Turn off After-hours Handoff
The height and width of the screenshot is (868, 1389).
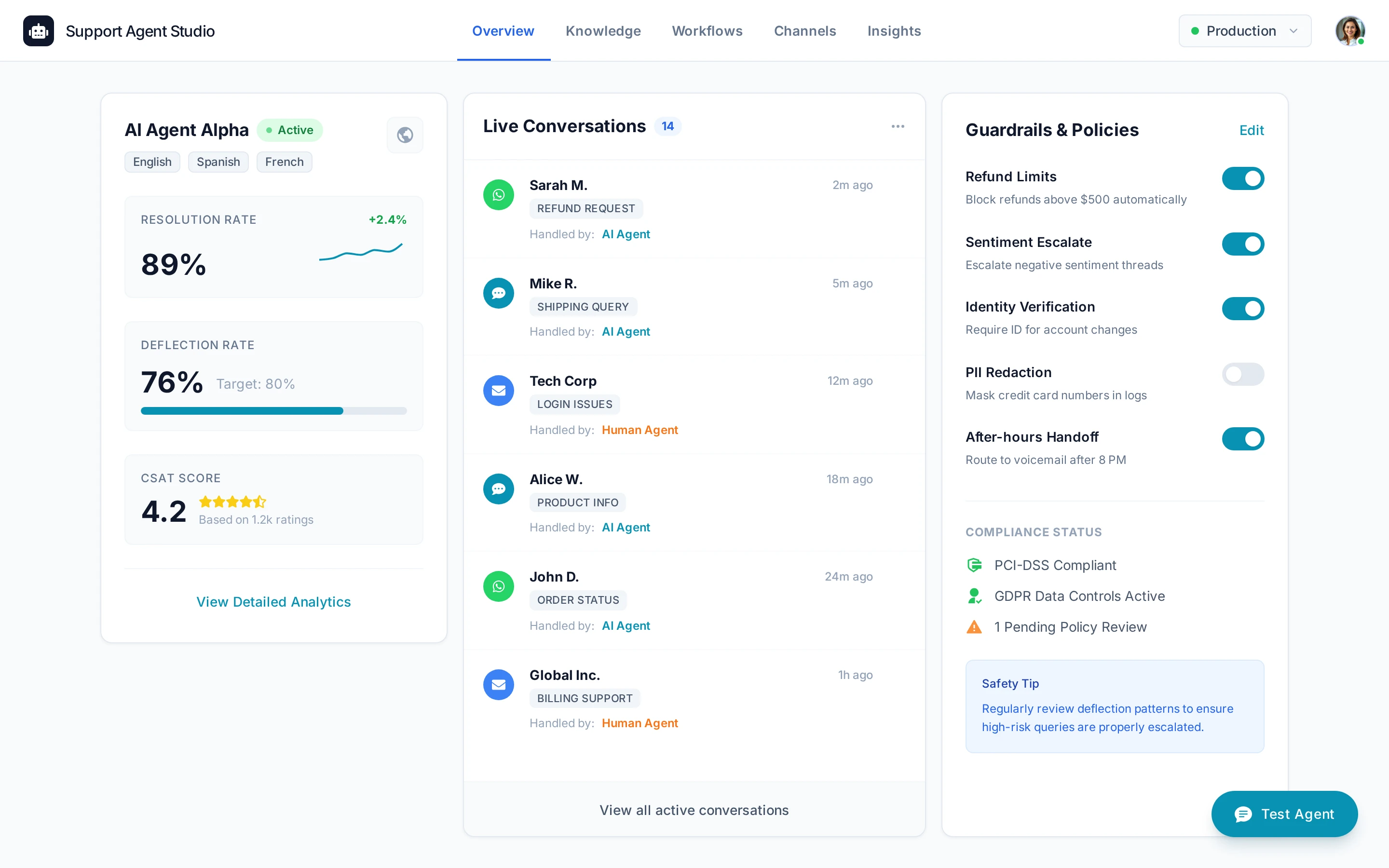tap(1243, 439)
